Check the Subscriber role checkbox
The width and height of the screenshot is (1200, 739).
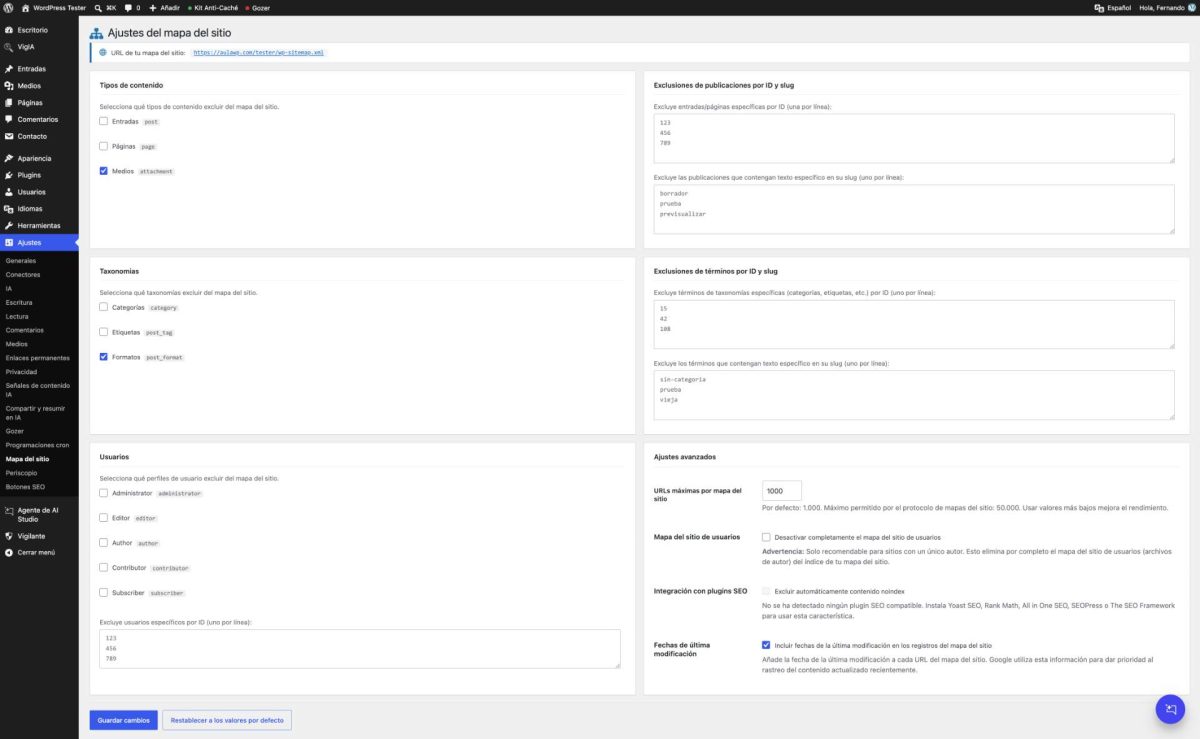click(x=104, y=592)
